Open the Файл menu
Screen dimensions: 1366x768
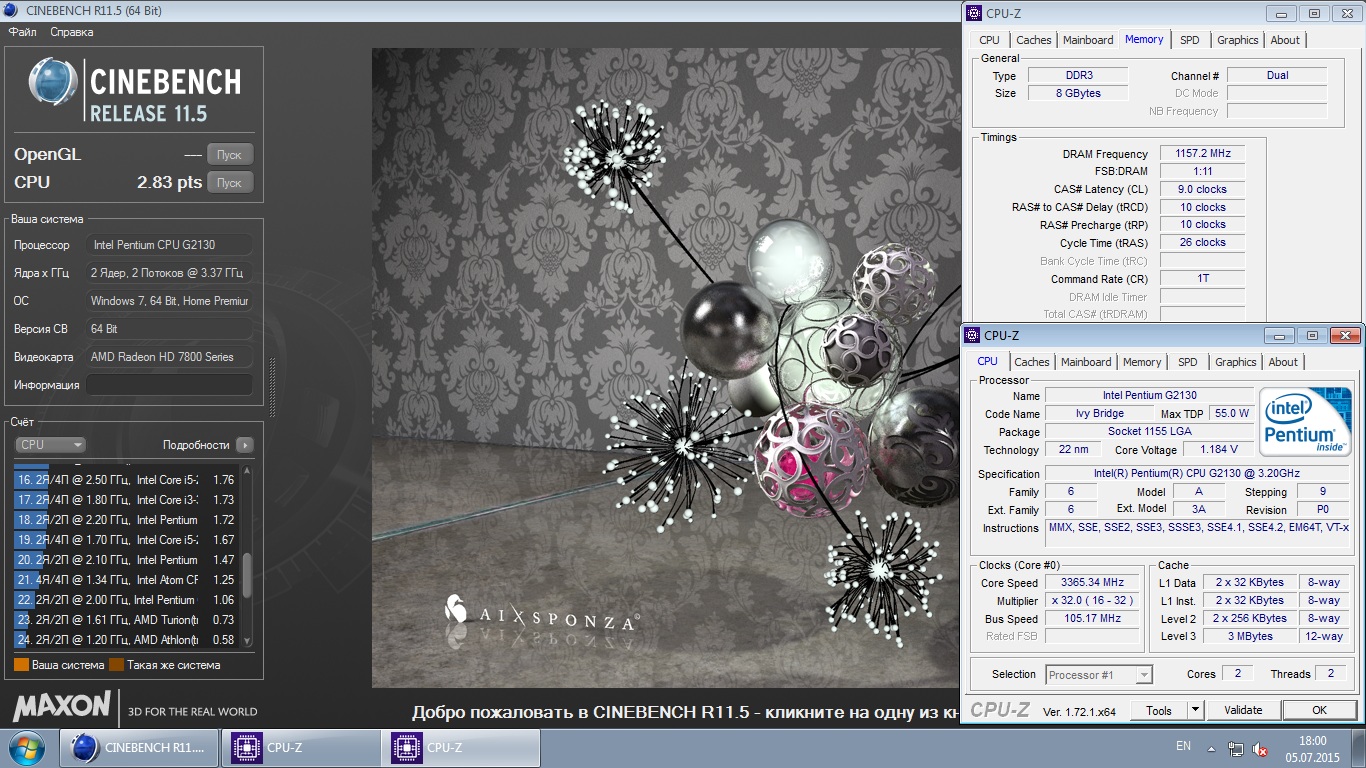click(22, 32)
